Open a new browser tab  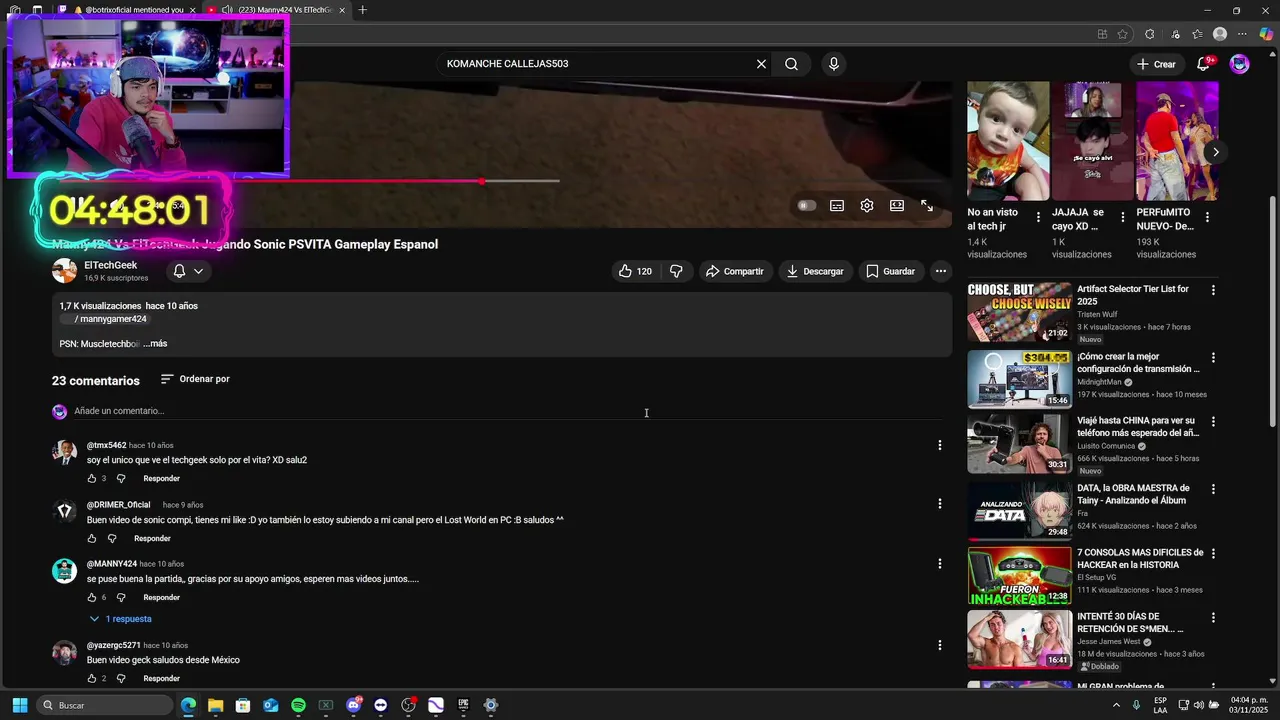tap(362, 10)
